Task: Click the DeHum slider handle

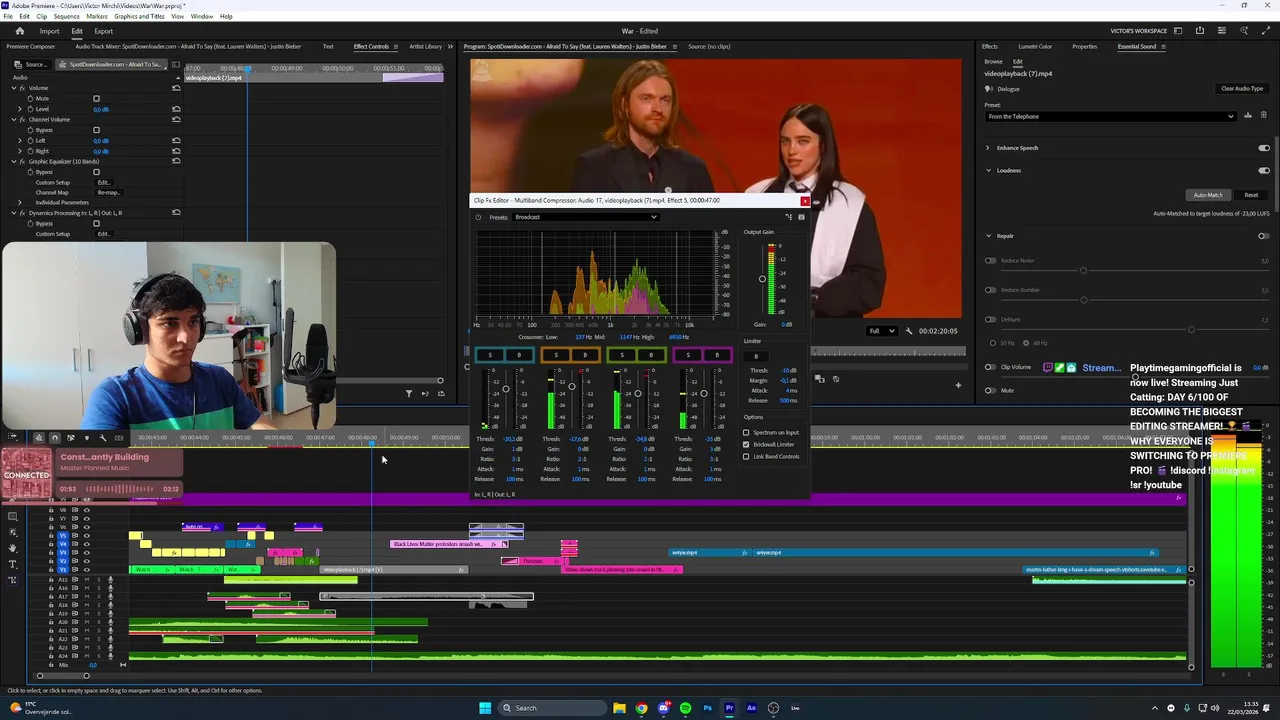Action: pyautogui.click(x=1190, y=329)
